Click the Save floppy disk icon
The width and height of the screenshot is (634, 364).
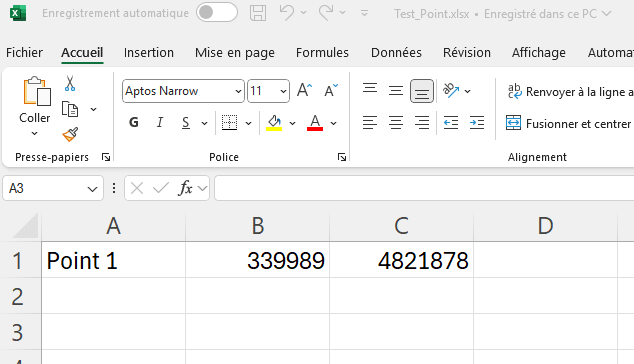tap(258, 13)
